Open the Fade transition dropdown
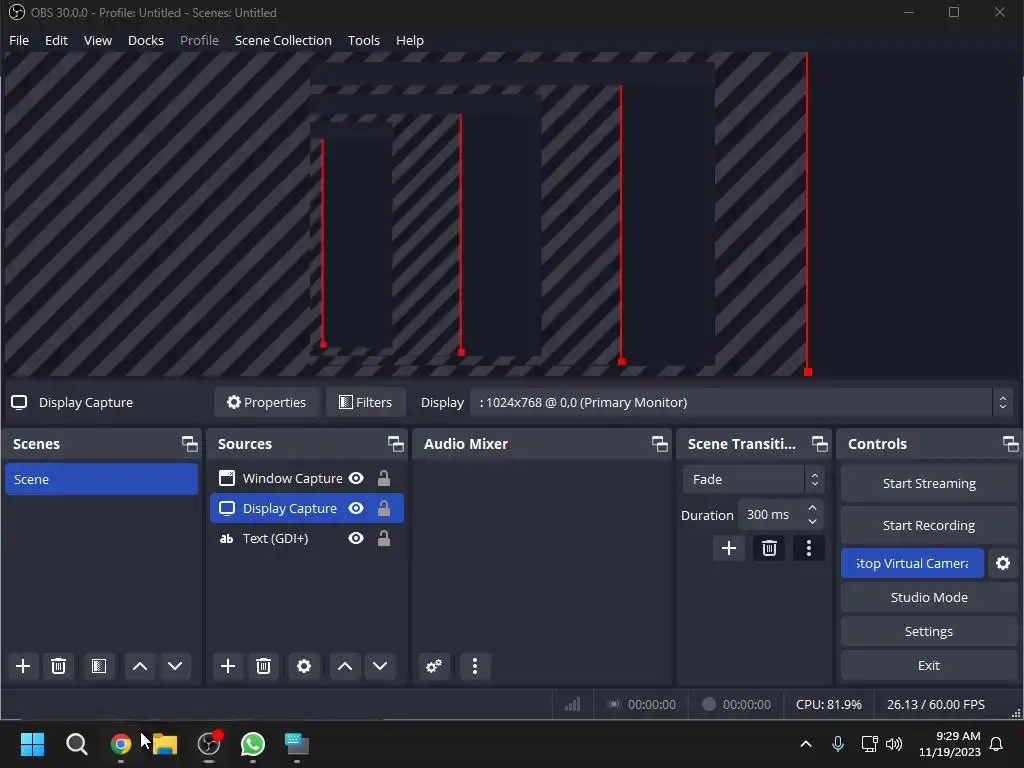The height and width of the screenshot is (768, 1024). click(754, 479)
